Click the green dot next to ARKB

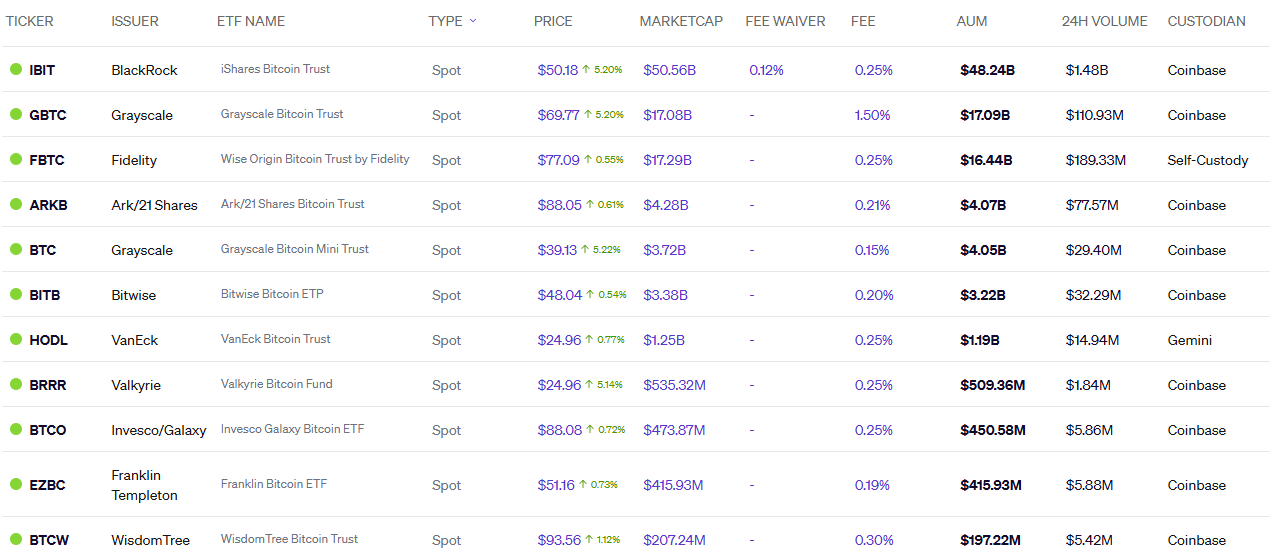coord(16,204)
